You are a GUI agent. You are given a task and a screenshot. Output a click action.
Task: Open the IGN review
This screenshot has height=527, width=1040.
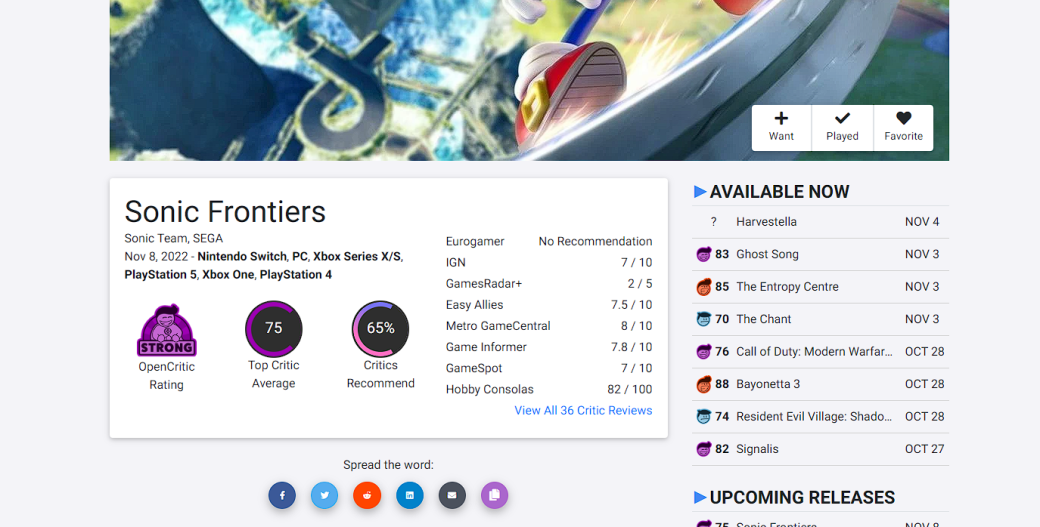[x=549, y=263]
